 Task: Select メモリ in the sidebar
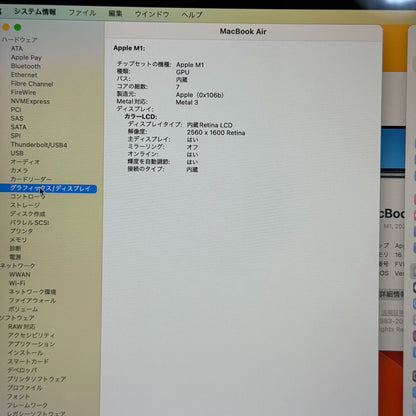point(19,240)
